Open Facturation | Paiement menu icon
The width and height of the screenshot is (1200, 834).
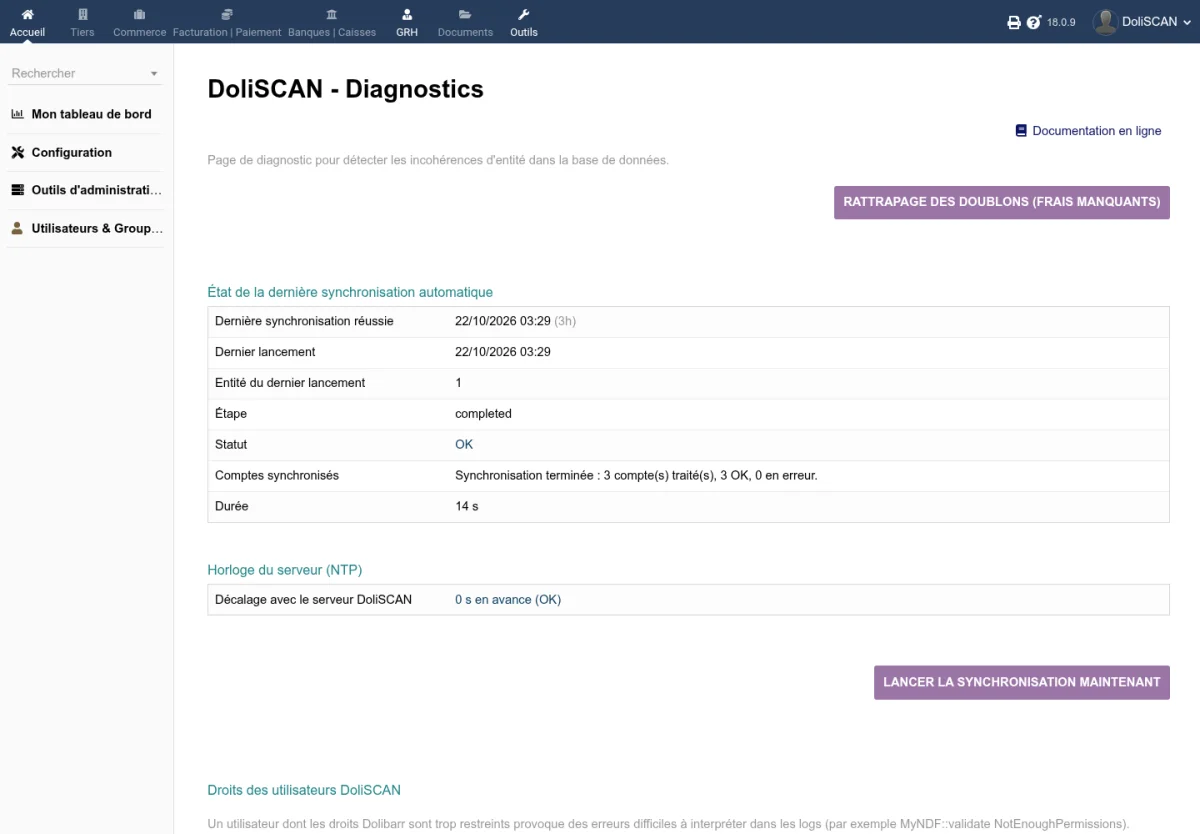[x=227, y=14]
